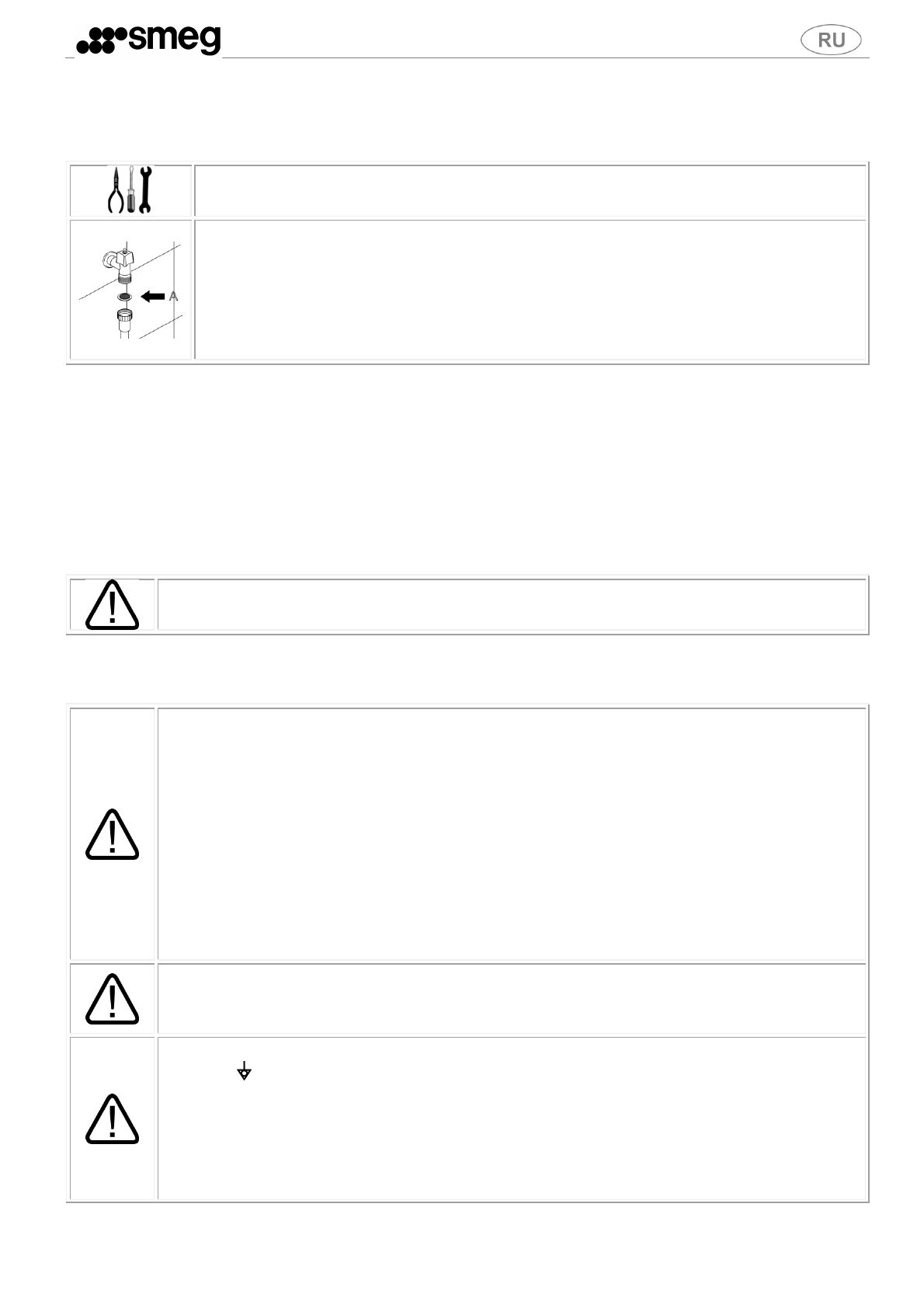
Task: Click the letter A label in the diagram
Action: (x=173, y=296)
